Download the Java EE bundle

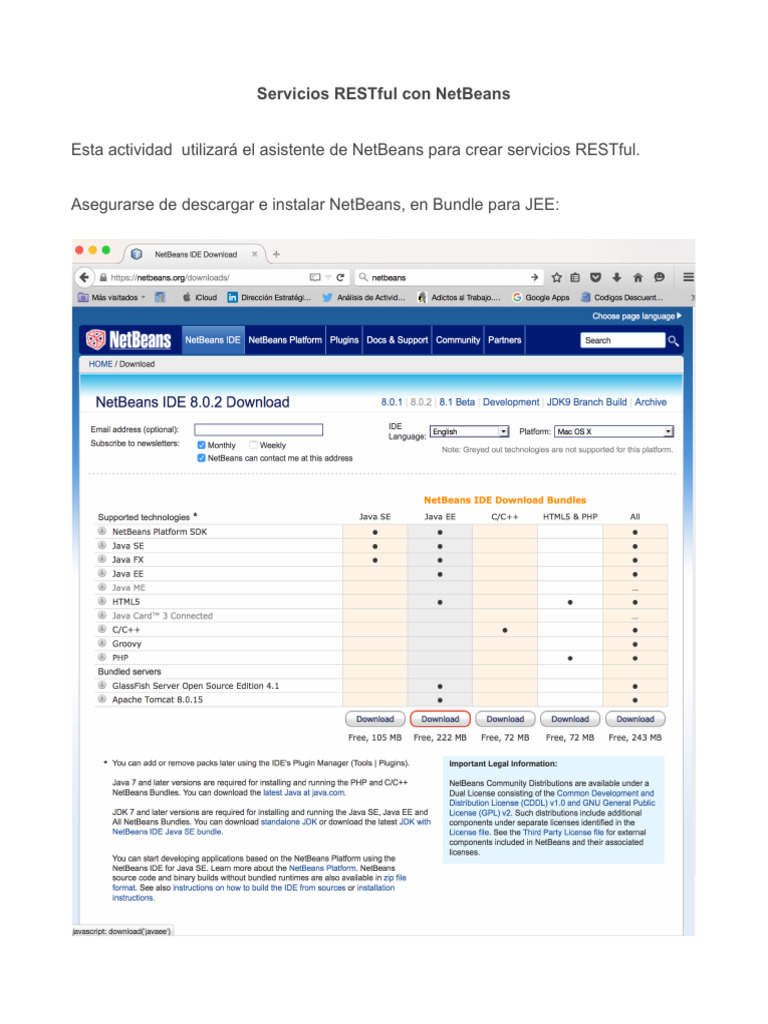(x=440, y=719)
